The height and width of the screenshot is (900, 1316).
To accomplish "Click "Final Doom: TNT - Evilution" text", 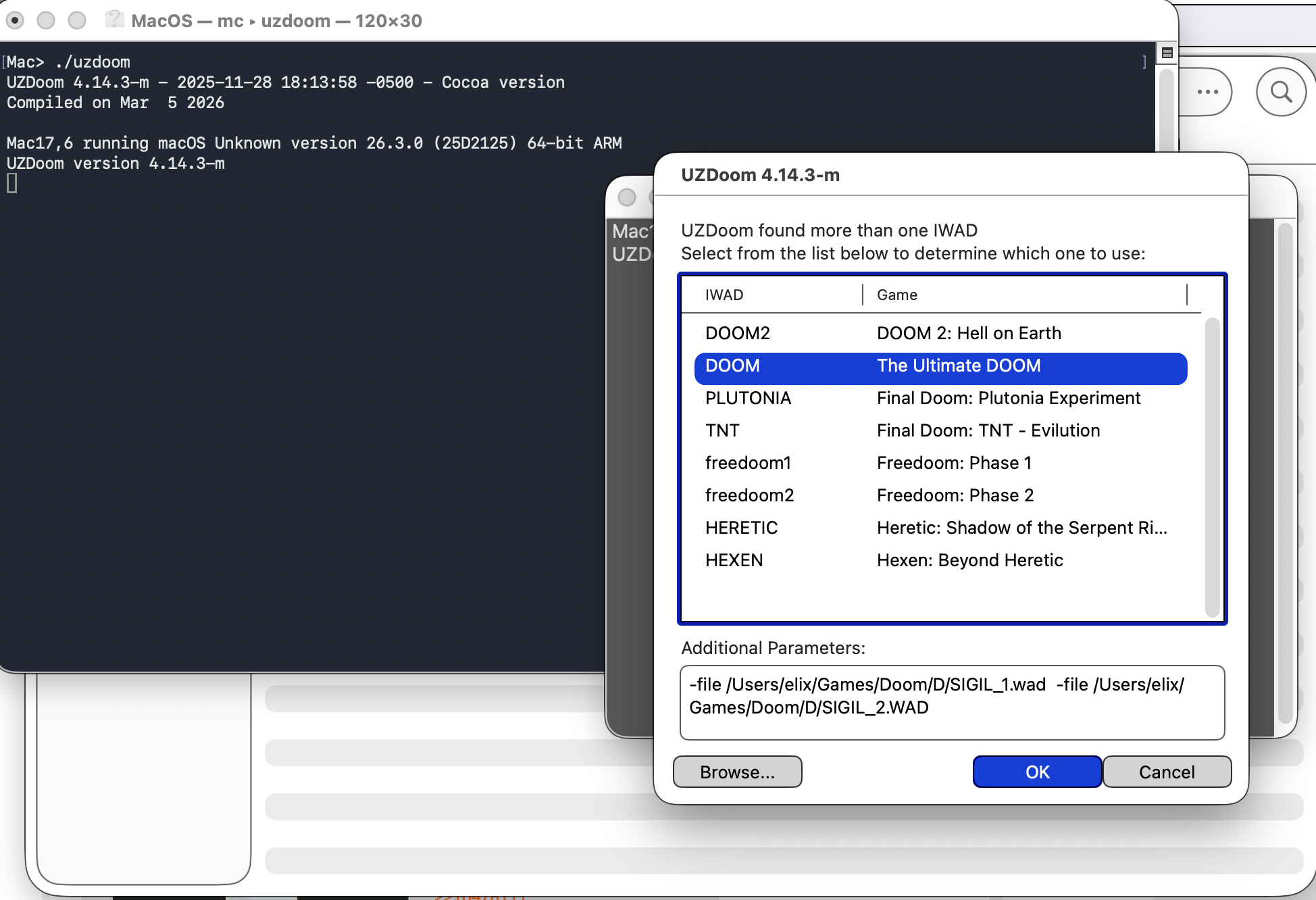I will 988,430.
